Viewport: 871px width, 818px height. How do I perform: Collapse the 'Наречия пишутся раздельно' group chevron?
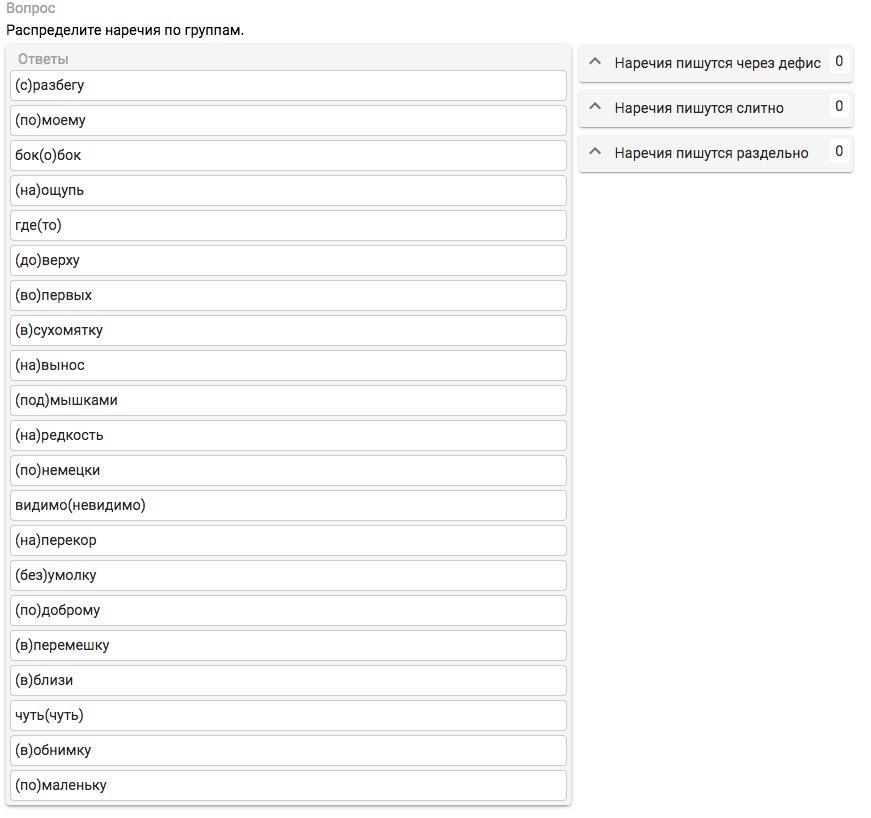point(595,152)
